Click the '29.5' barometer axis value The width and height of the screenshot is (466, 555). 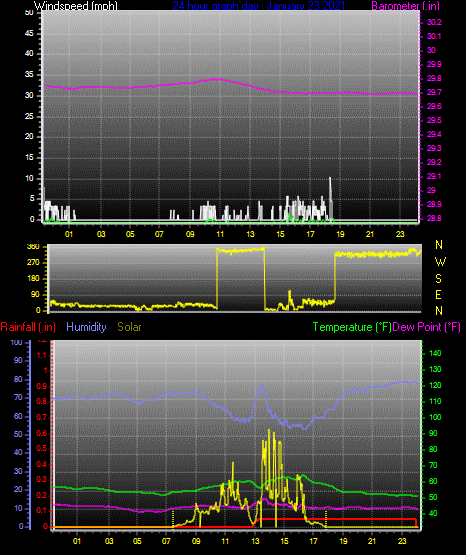(x=434, y=120)
